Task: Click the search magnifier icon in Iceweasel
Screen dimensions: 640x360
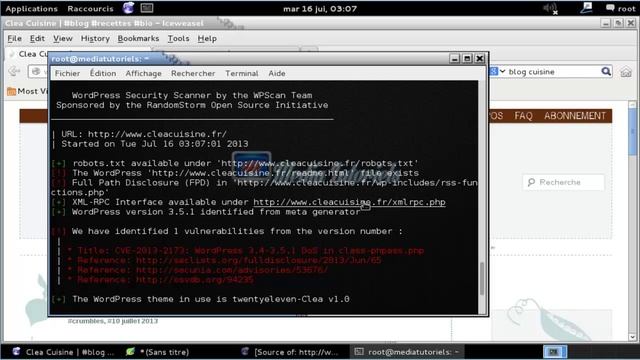Action: [606, 71]
